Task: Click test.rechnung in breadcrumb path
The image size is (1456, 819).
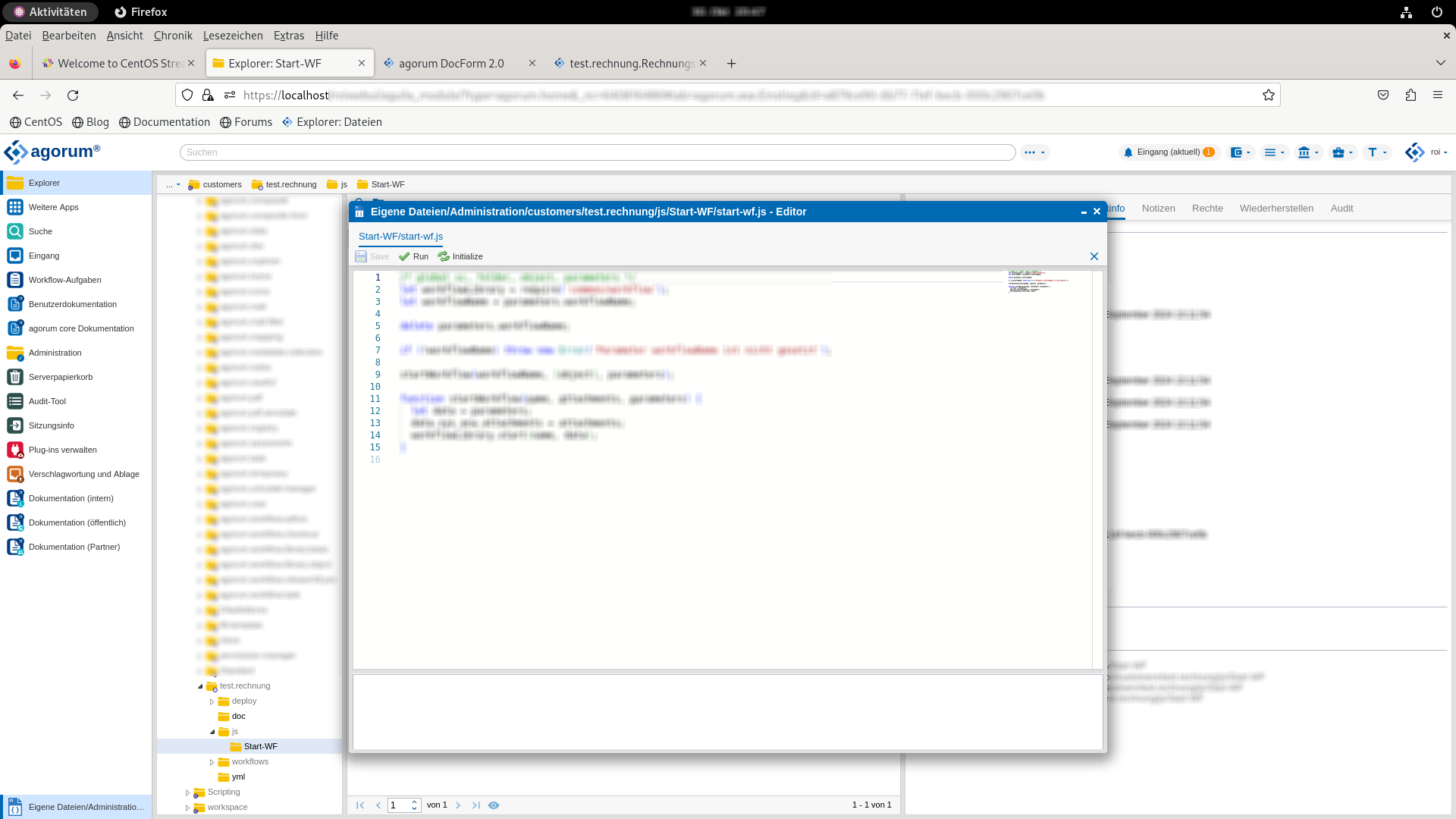Action: pyautogui.click(x=284, y=184)
